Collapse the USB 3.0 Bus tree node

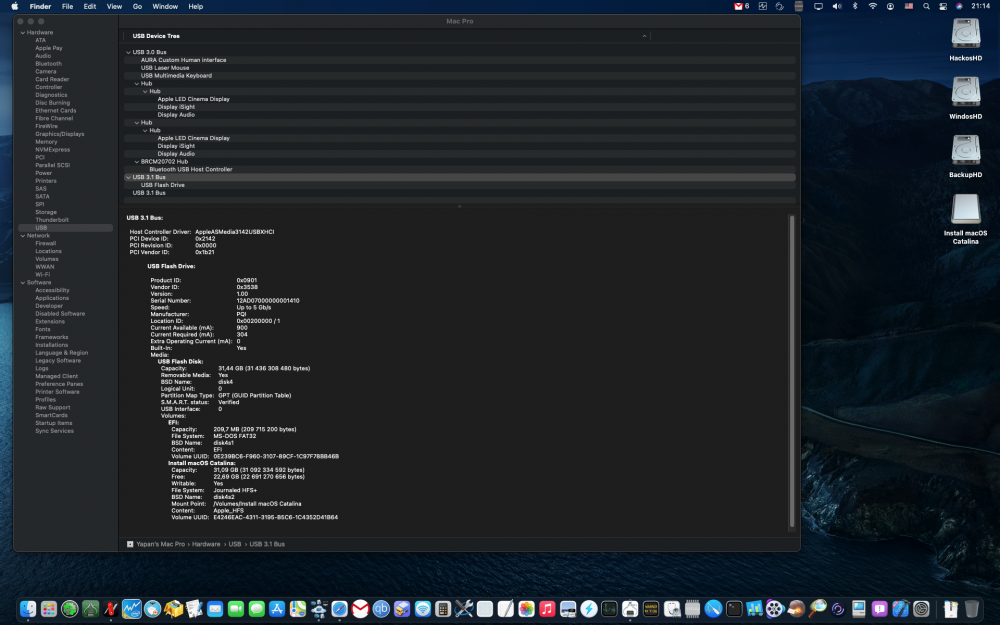(x=128, y=52)
